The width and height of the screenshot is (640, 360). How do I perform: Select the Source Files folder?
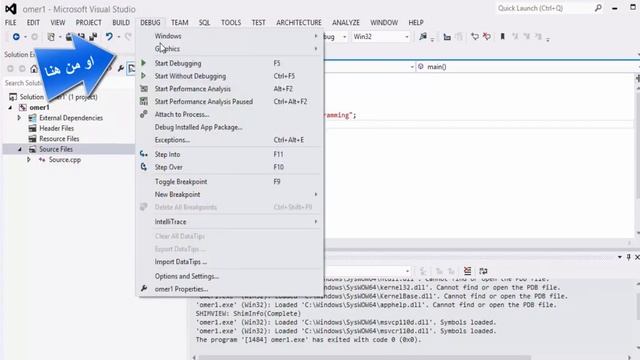[56, 149]
